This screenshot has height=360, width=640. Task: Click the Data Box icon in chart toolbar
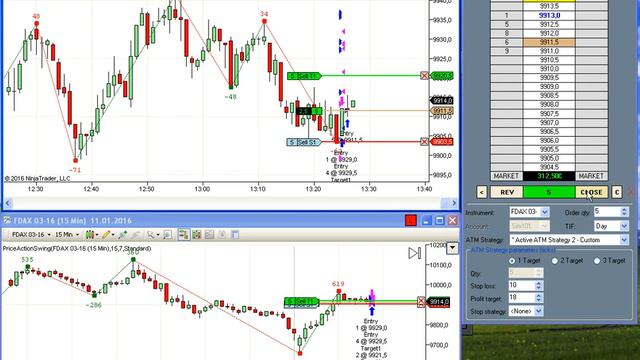click(167, 235)
